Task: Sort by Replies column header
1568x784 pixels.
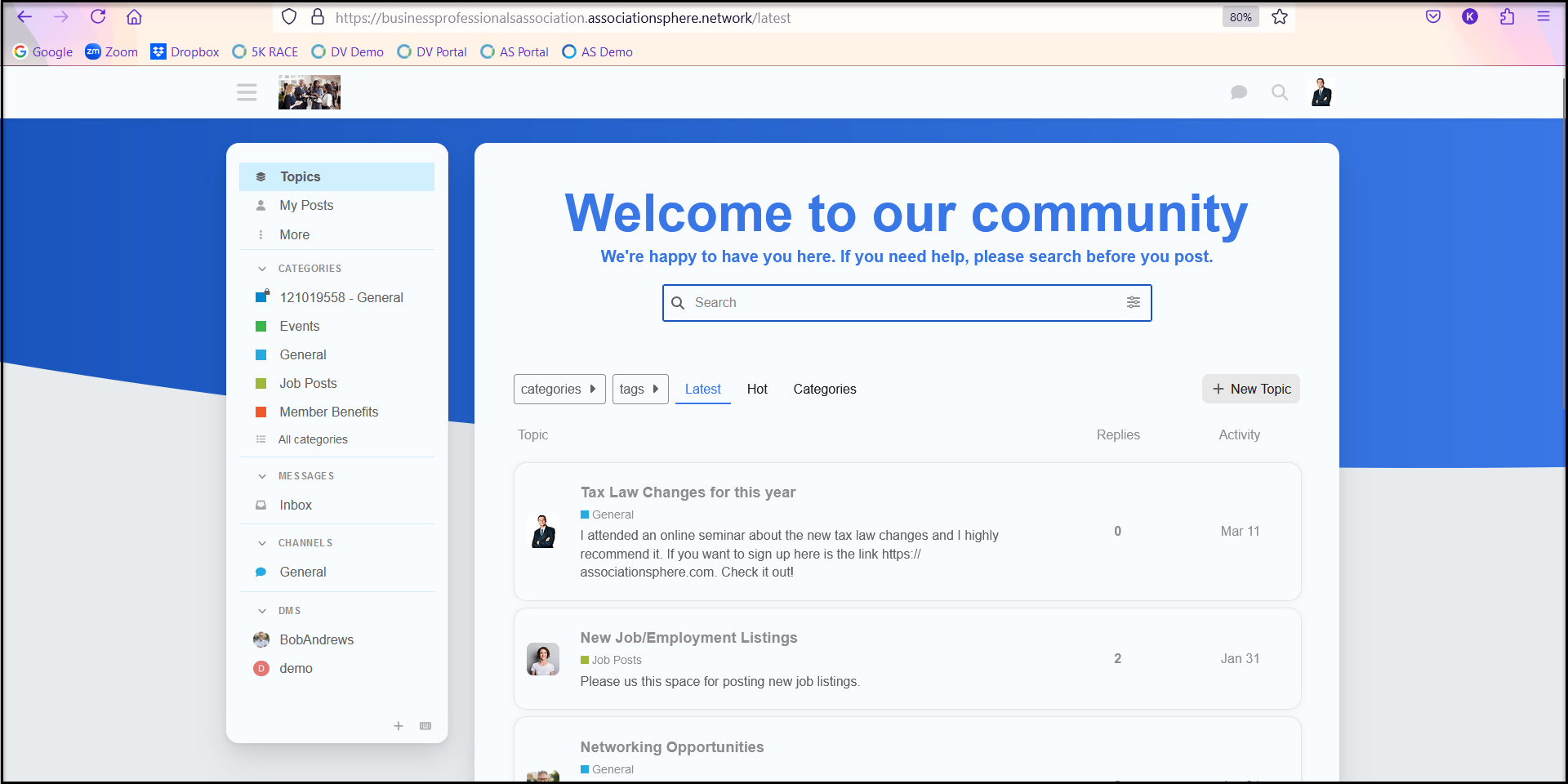Action: tap(1118, 434)
